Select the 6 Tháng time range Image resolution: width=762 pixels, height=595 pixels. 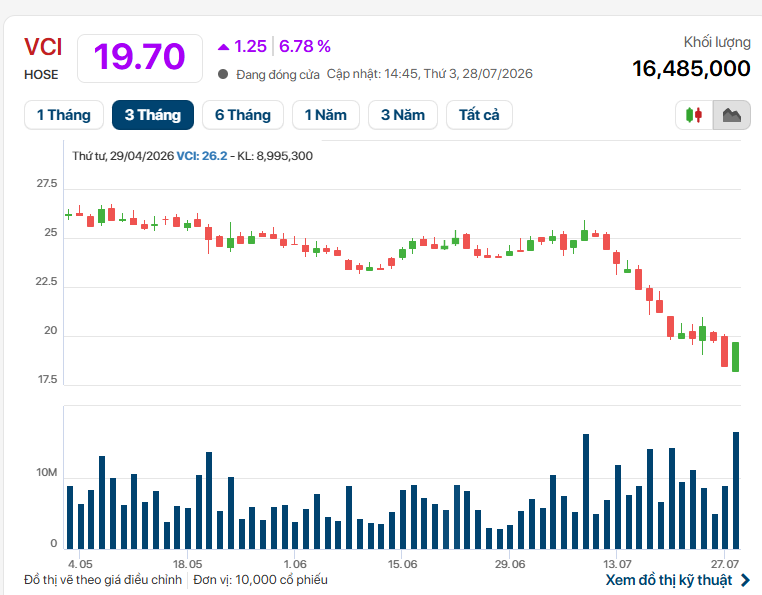(x=242, y=115)
